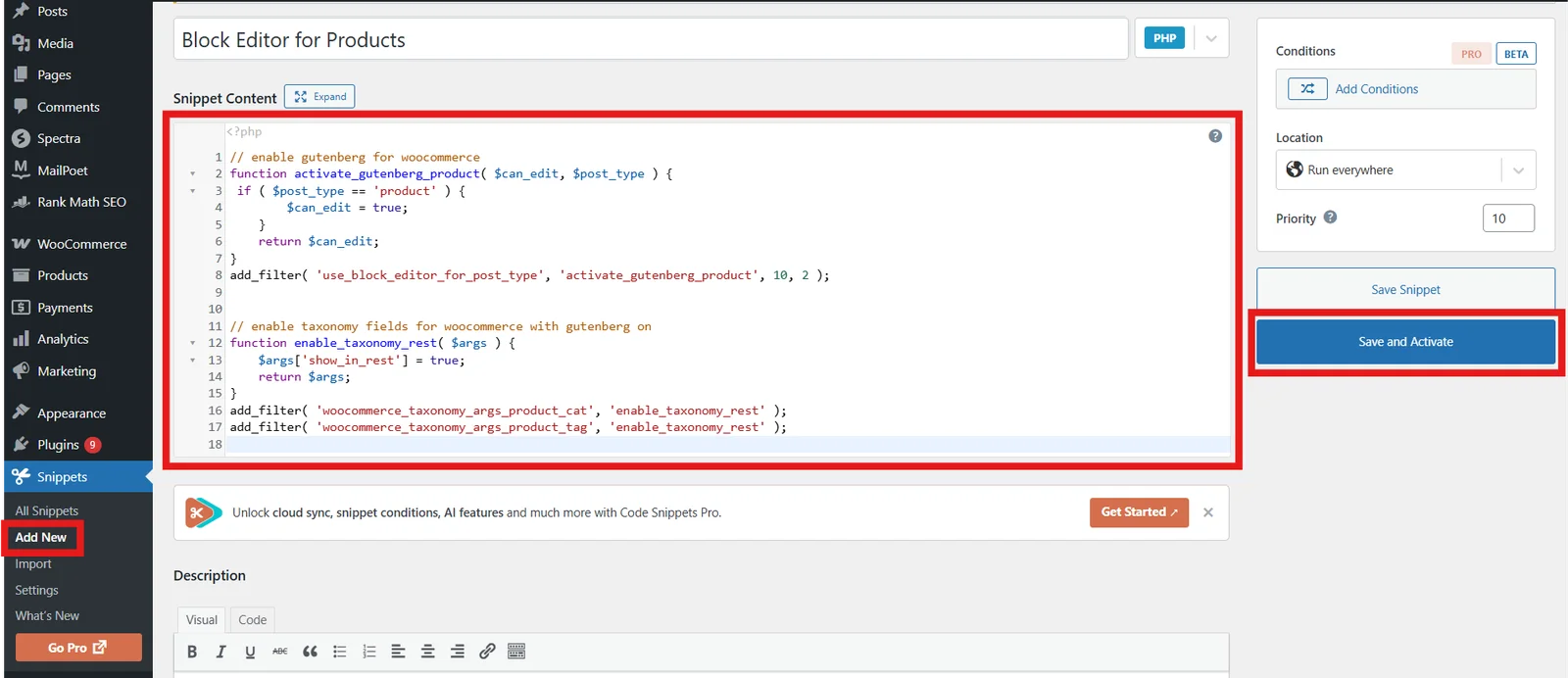Image resolution: width=1568 pixels, height=678 pixels.
Task: Expand the snippet content editor
Action: point(319,96)
